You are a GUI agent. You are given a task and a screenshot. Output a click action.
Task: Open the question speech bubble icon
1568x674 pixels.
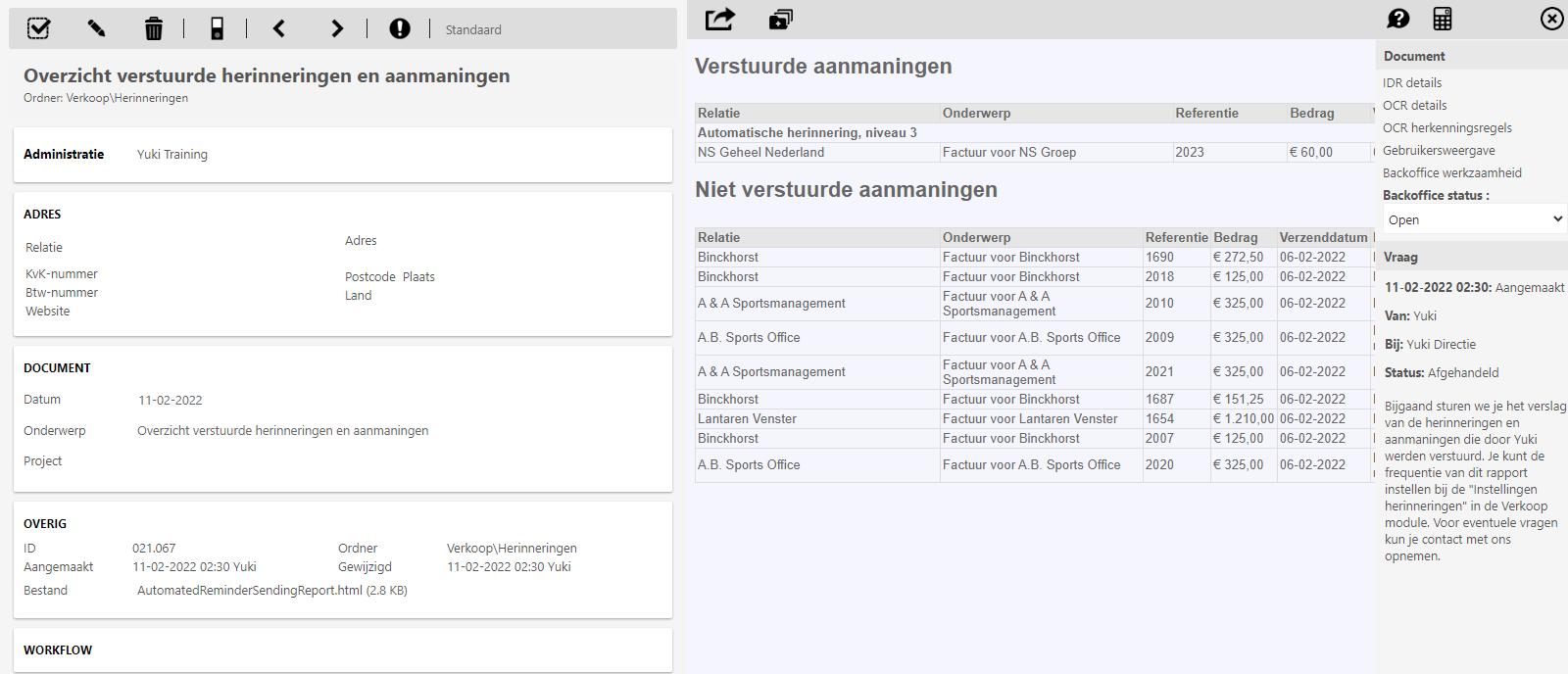point(1398,19)
